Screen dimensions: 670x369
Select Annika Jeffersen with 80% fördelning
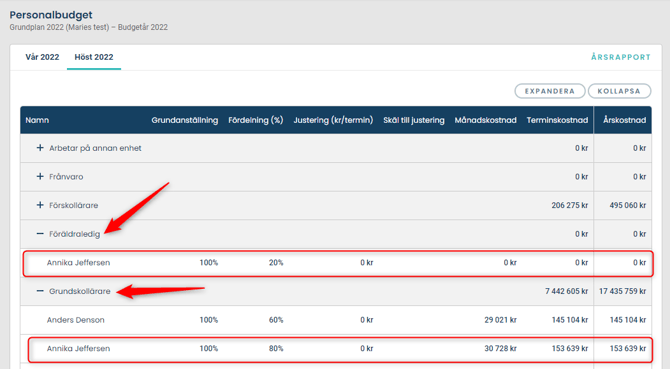tap(79, 348)
